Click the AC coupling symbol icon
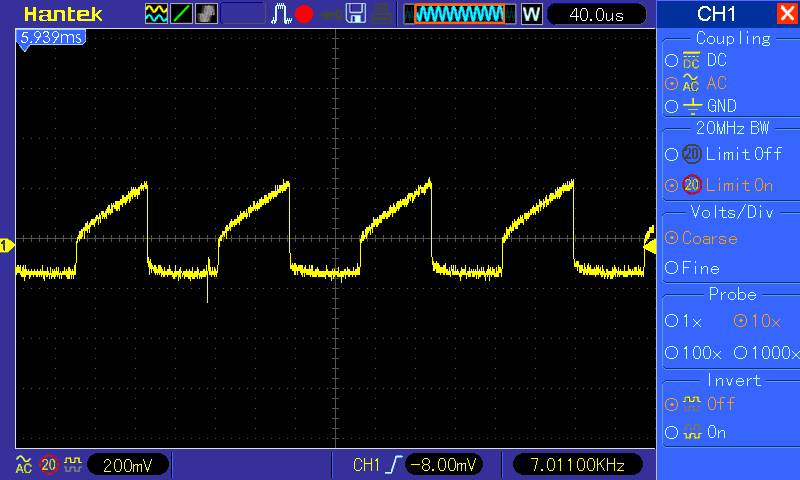The height and width of the screenshot is (480, 800). [691, 83]
